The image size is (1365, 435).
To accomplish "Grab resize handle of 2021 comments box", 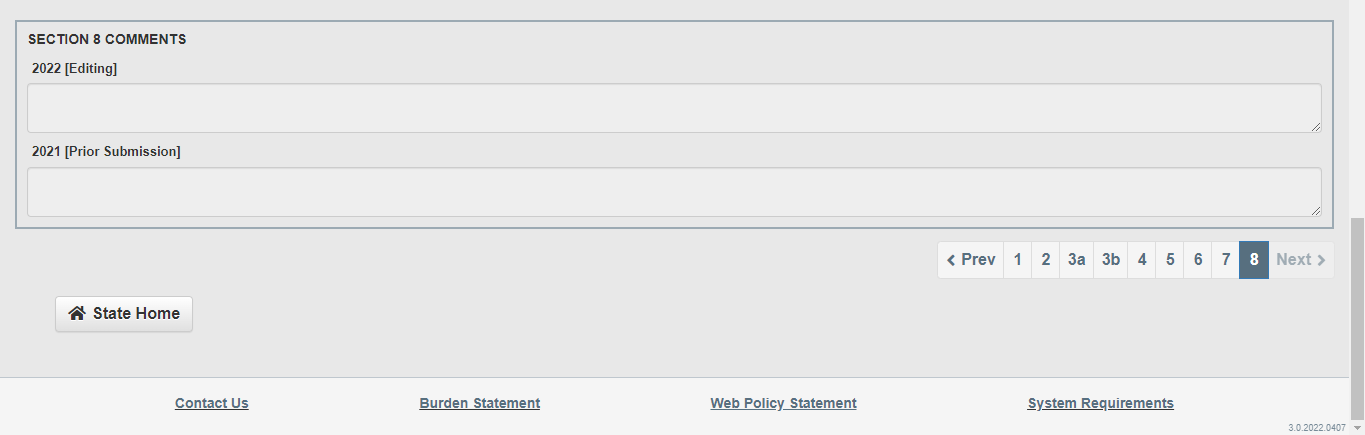I will [1316, 211].
